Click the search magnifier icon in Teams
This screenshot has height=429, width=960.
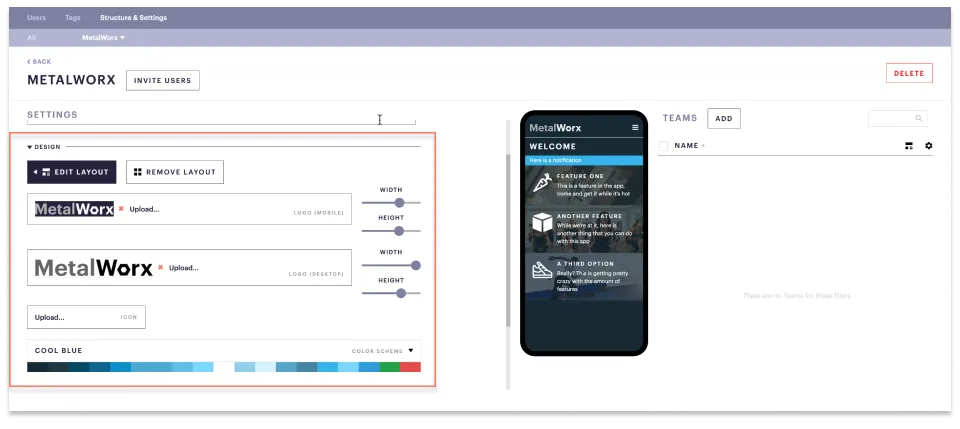918,118
